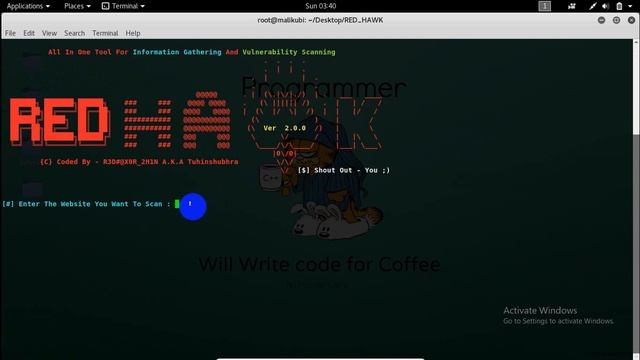Maximize the terminal window
Image resolution: width=640 pixels, height=360 pixels.
click(616, 20)
